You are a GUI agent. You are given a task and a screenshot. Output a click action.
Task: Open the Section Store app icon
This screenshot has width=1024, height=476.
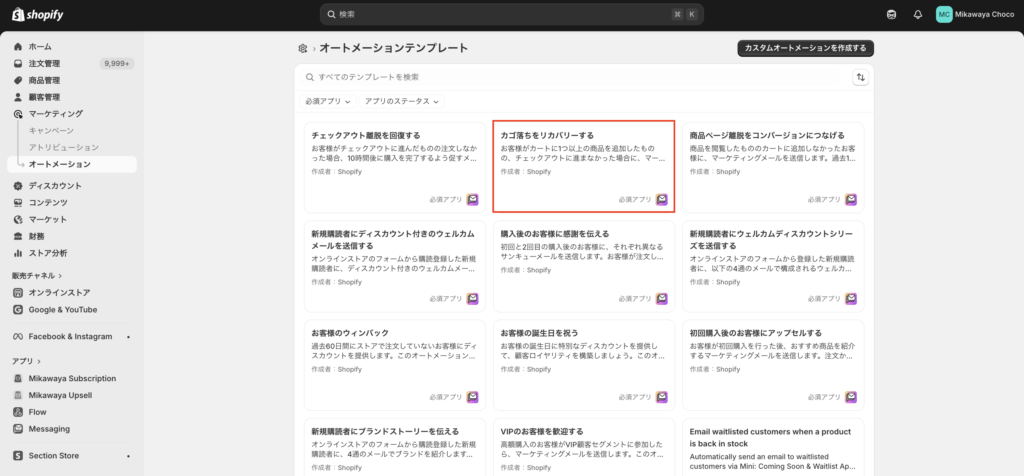coord(19,456)
